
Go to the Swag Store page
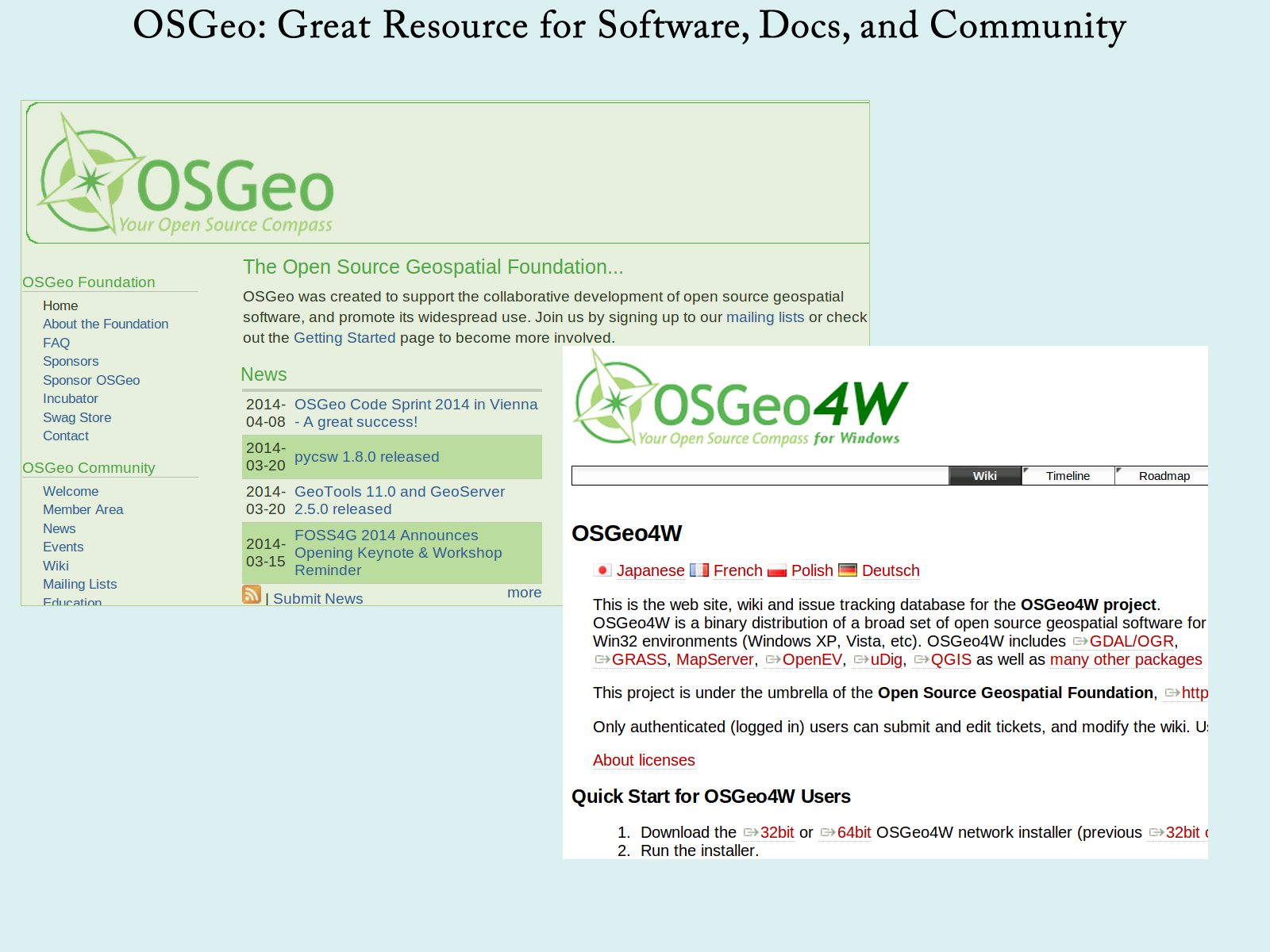tap(77, 417)
